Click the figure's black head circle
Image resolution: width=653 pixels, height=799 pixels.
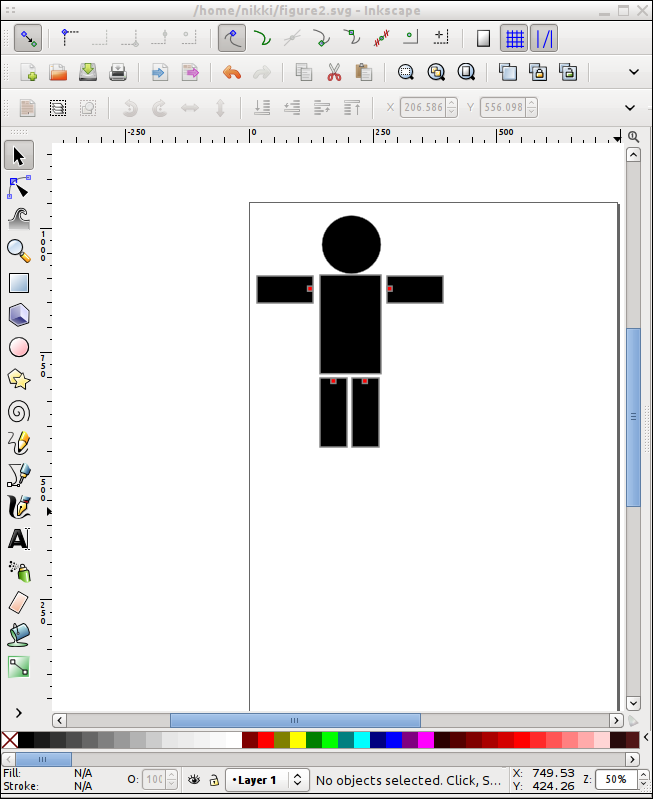351,245
